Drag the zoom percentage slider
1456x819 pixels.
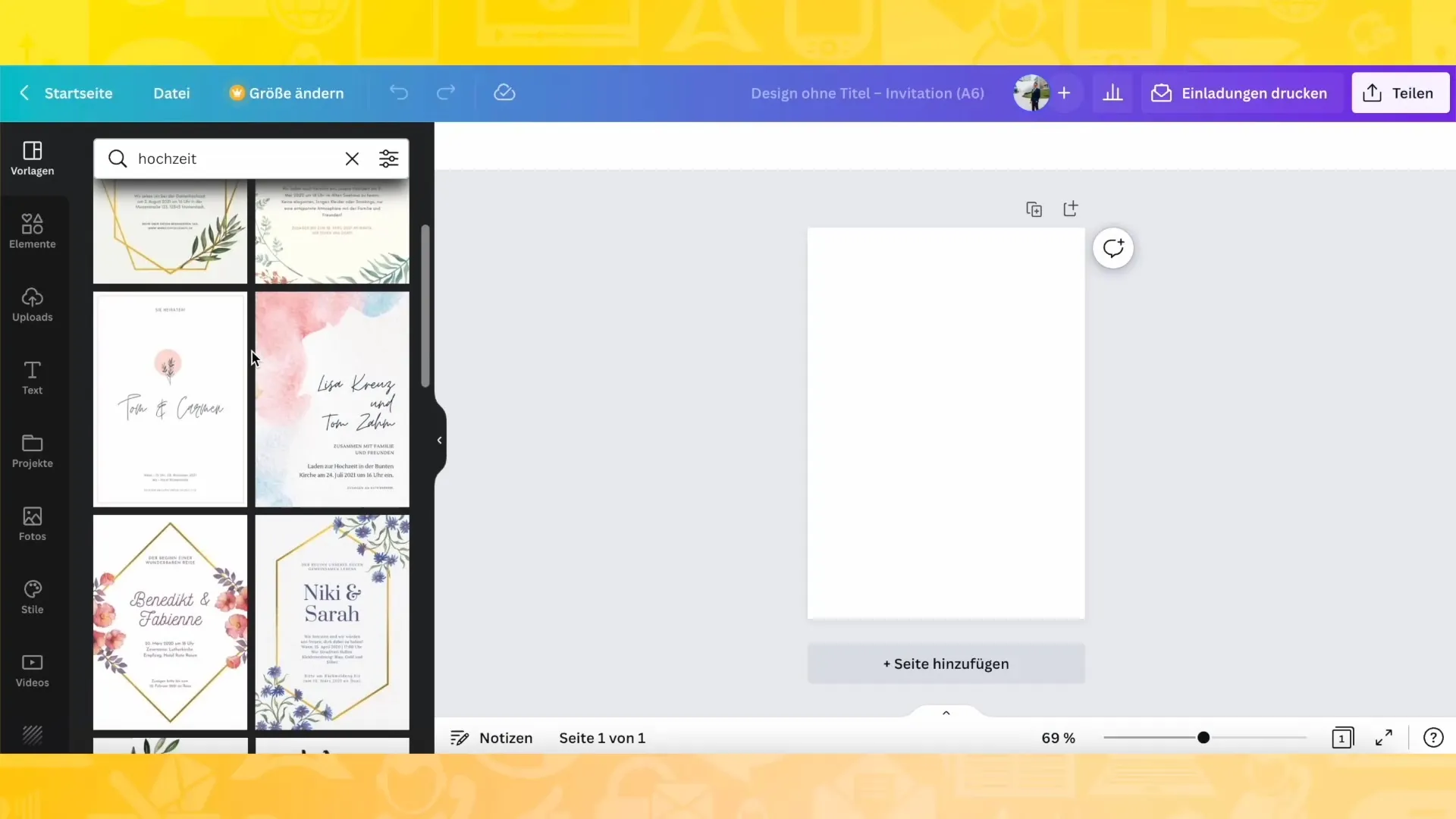click(x=1204, y=738)
